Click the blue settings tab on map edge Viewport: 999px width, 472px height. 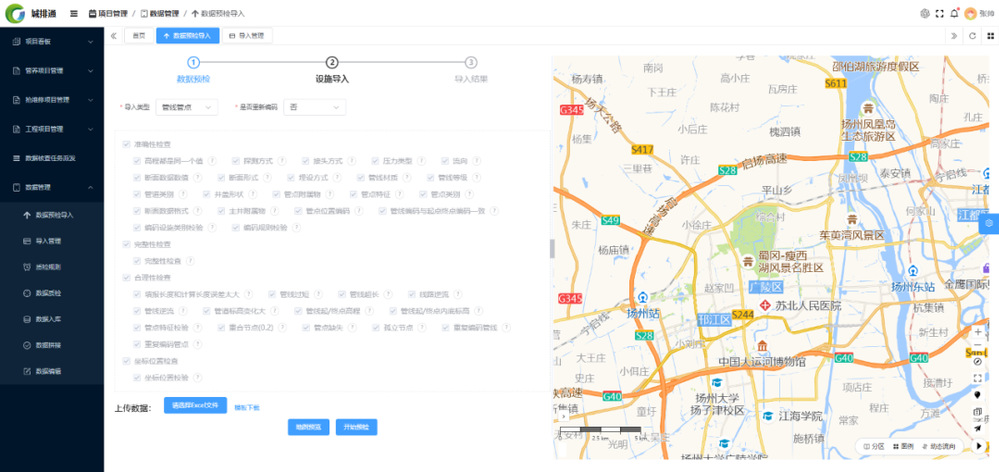[988, 223]
